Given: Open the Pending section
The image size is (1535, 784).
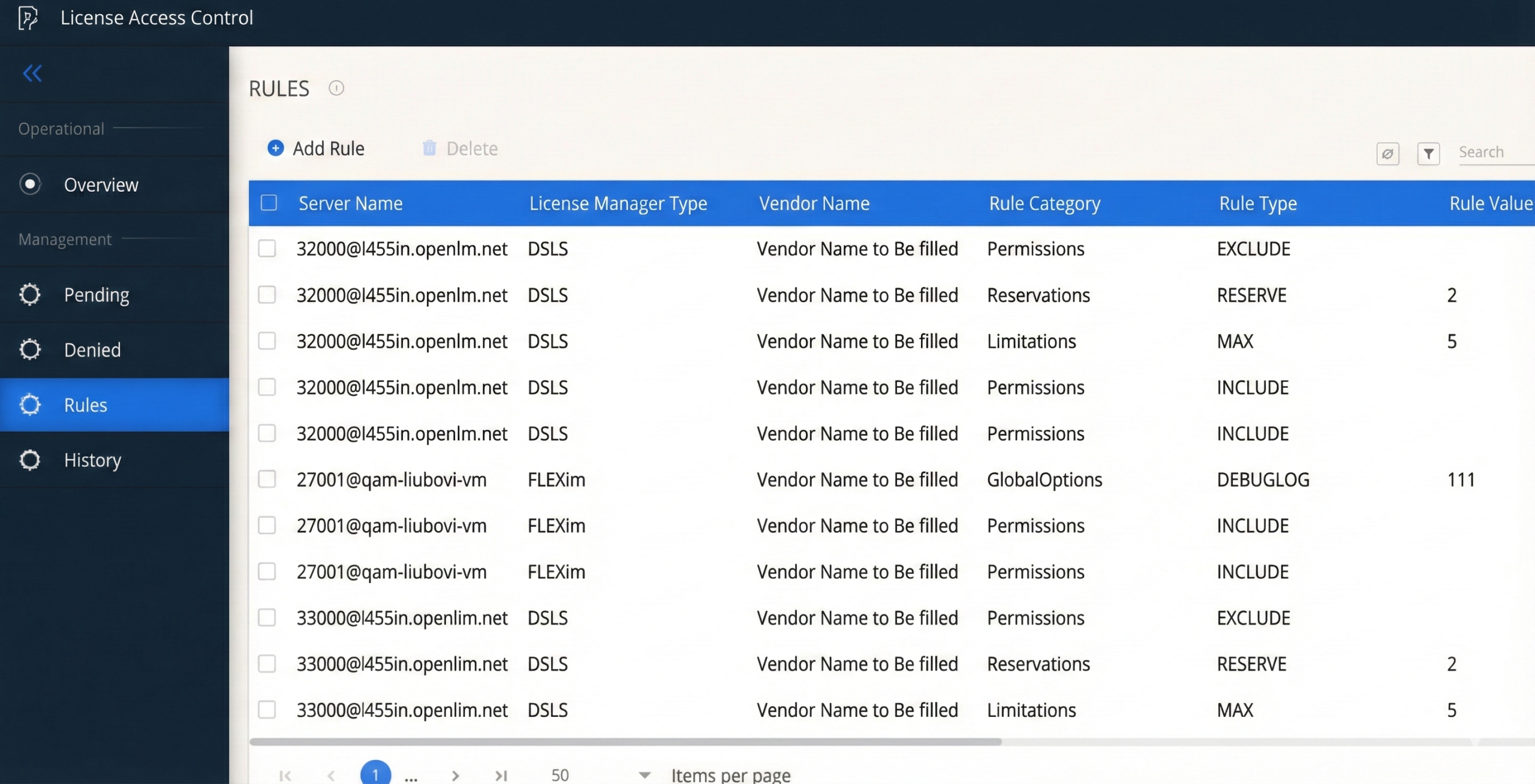Looking at the screenshot, I should pyautogui.click(x=114, y=294).
